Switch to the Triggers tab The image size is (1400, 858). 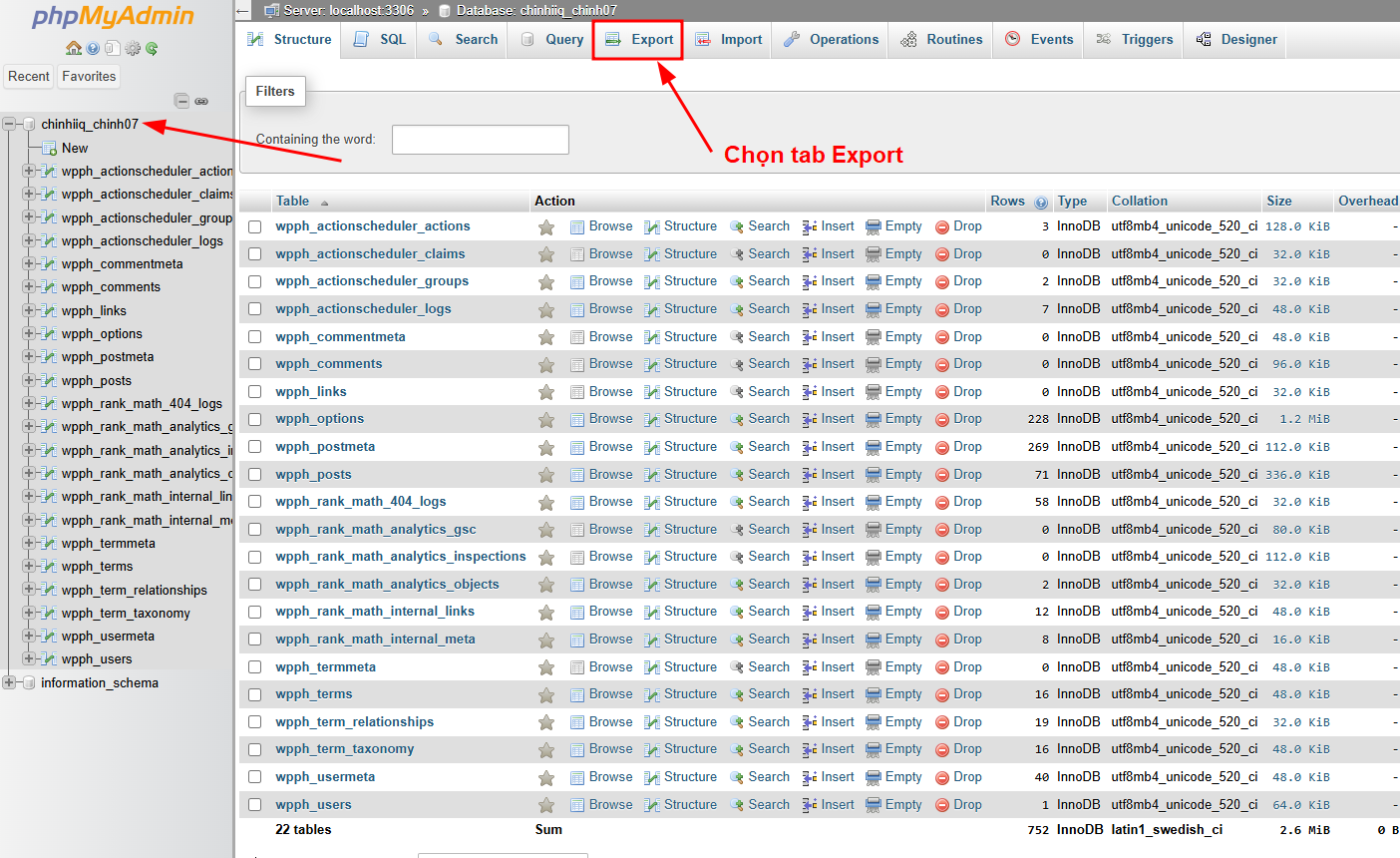(x=1134, y=40)
